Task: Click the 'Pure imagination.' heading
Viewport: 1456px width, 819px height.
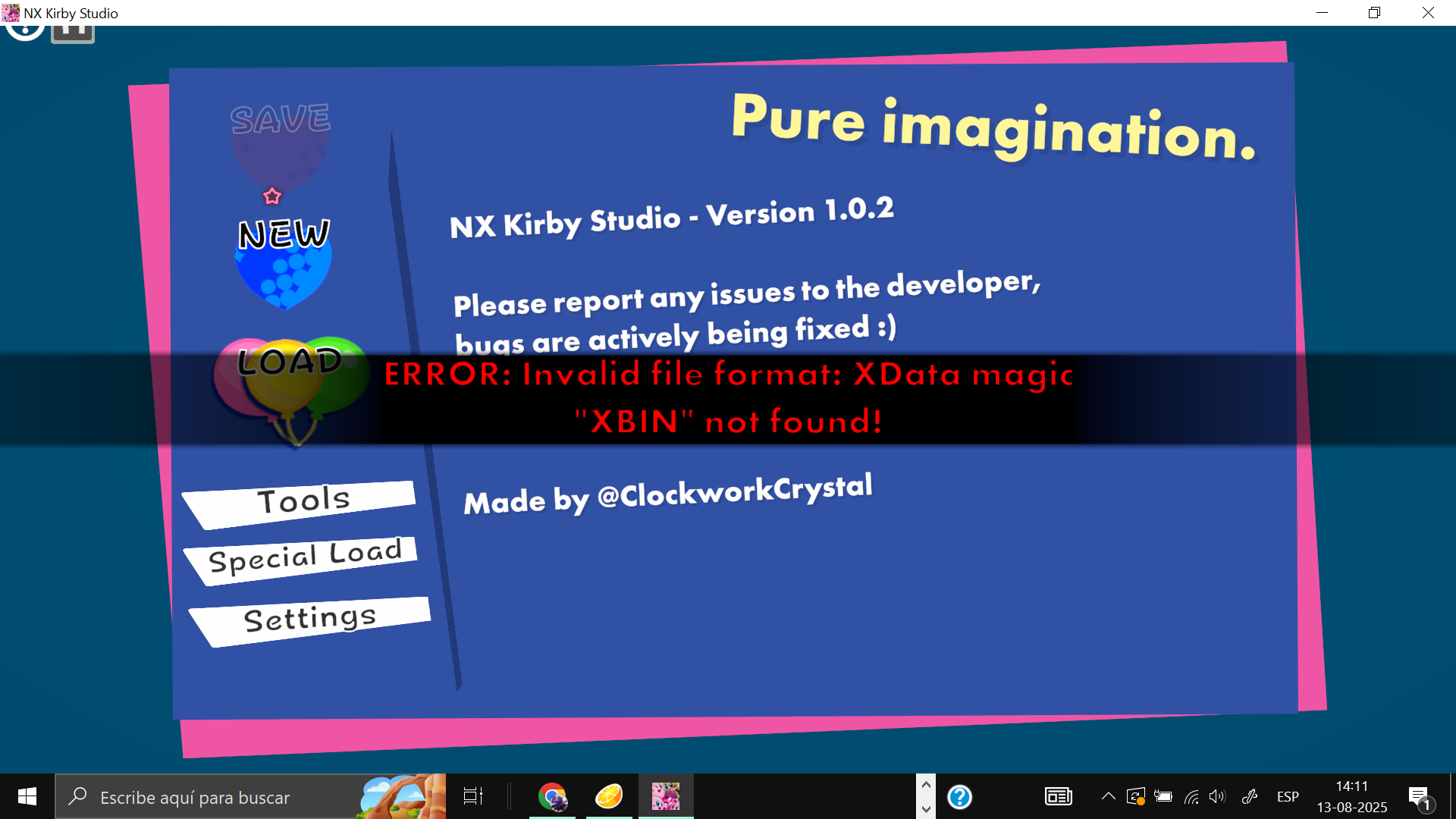Action: click(x=993, y=127)
